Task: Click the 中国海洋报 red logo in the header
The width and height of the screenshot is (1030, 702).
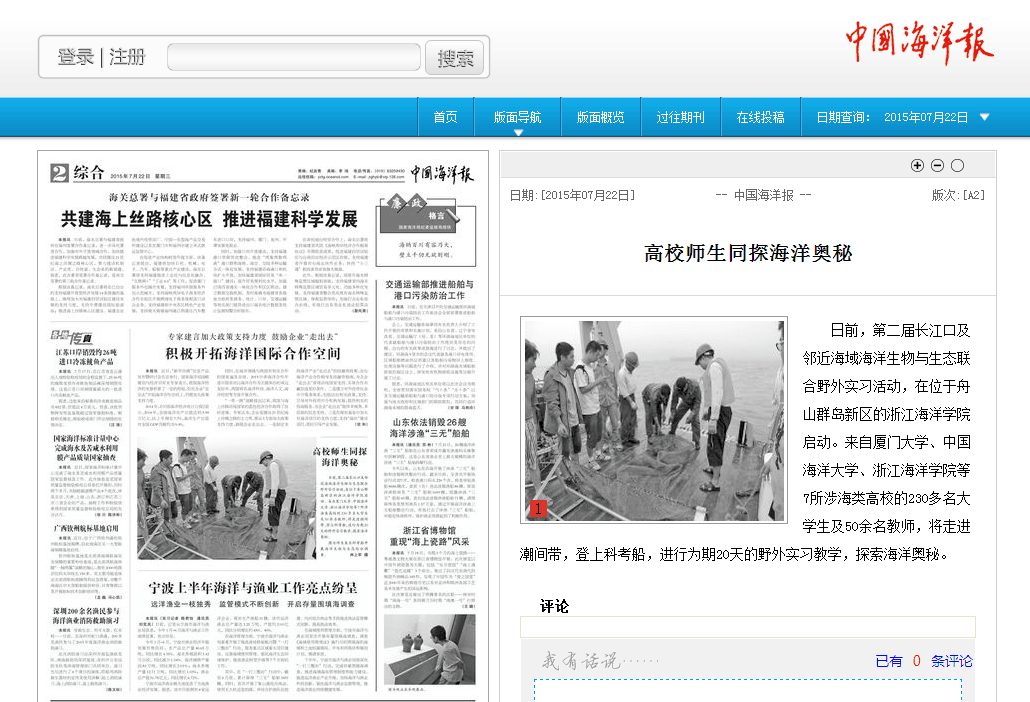Action: [x=920, y=42]
